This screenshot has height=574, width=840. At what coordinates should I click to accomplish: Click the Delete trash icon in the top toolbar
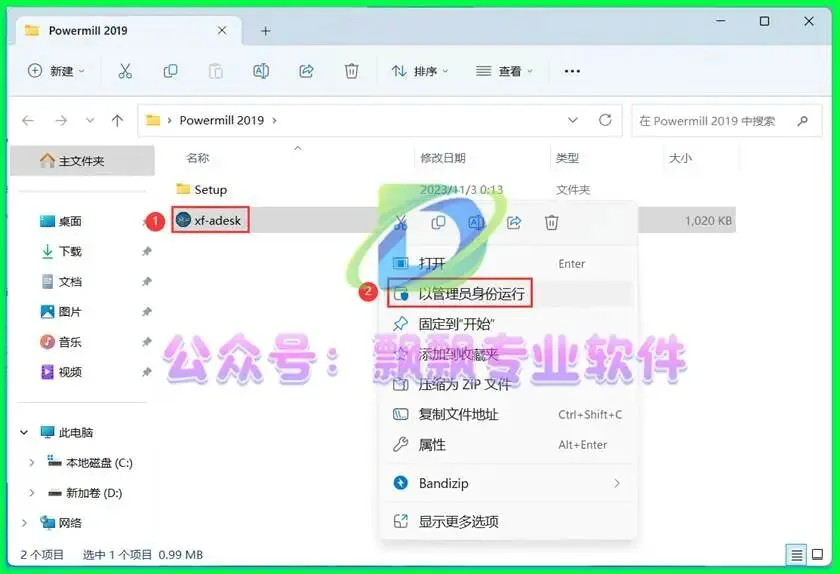click(351, 71)
